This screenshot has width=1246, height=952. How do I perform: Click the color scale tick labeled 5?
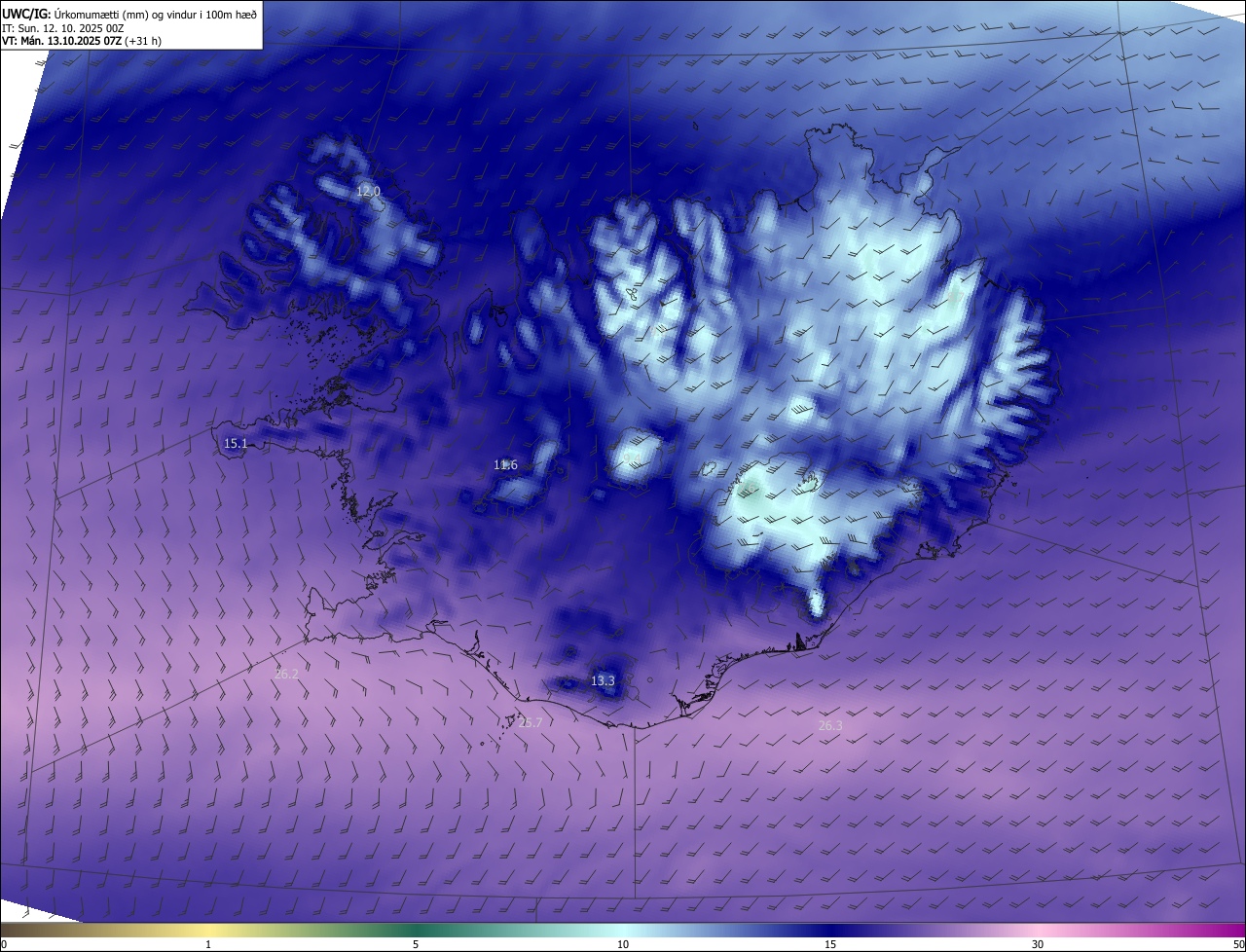(x=416, y=944)
